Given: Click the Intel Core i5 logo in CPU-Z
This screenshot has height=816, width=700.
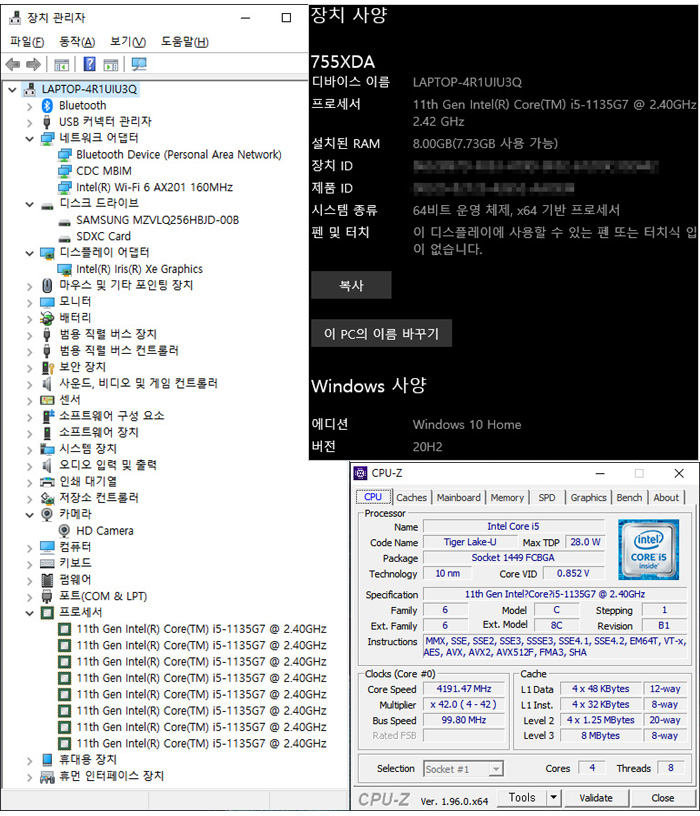Looking at the screenshot, I should coord(648,550).
